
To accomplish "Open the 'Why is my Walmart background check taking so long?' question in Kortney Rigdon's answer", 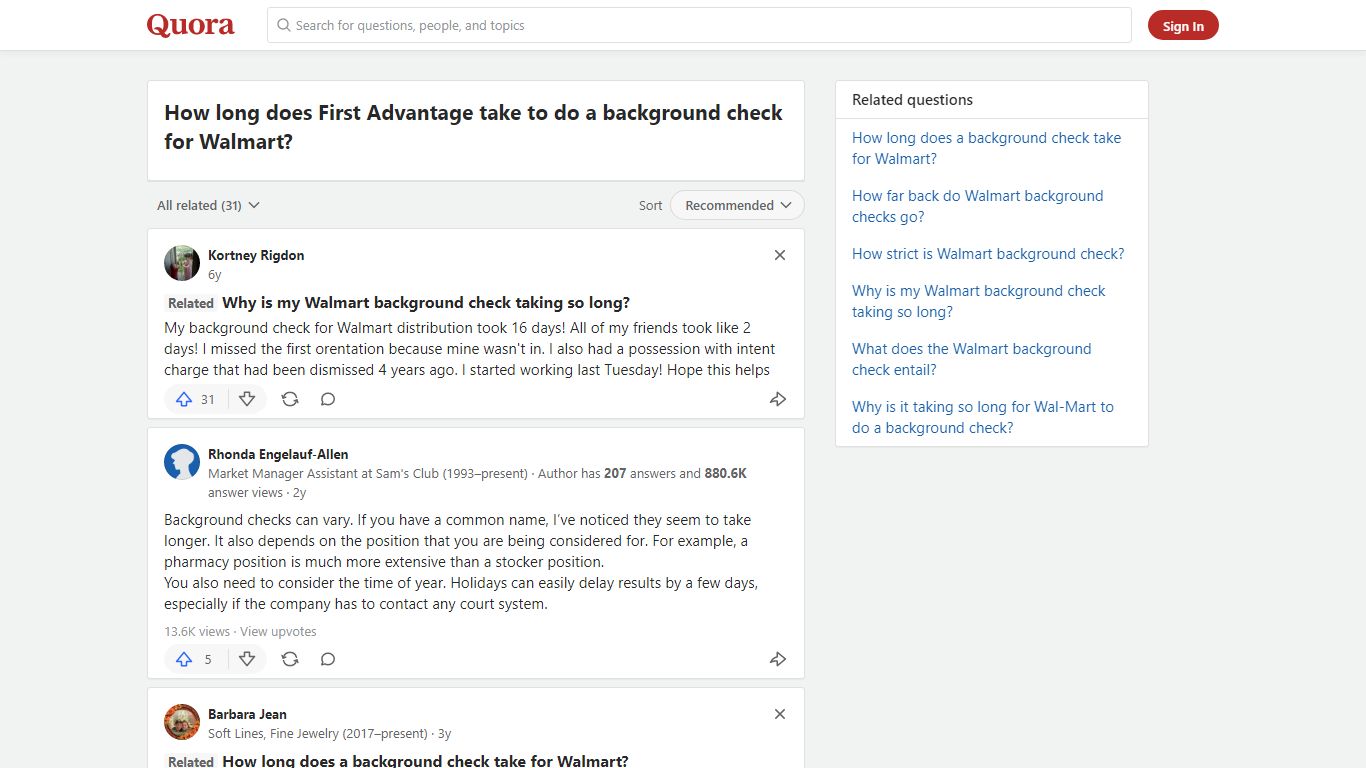I will pos(426,302).
